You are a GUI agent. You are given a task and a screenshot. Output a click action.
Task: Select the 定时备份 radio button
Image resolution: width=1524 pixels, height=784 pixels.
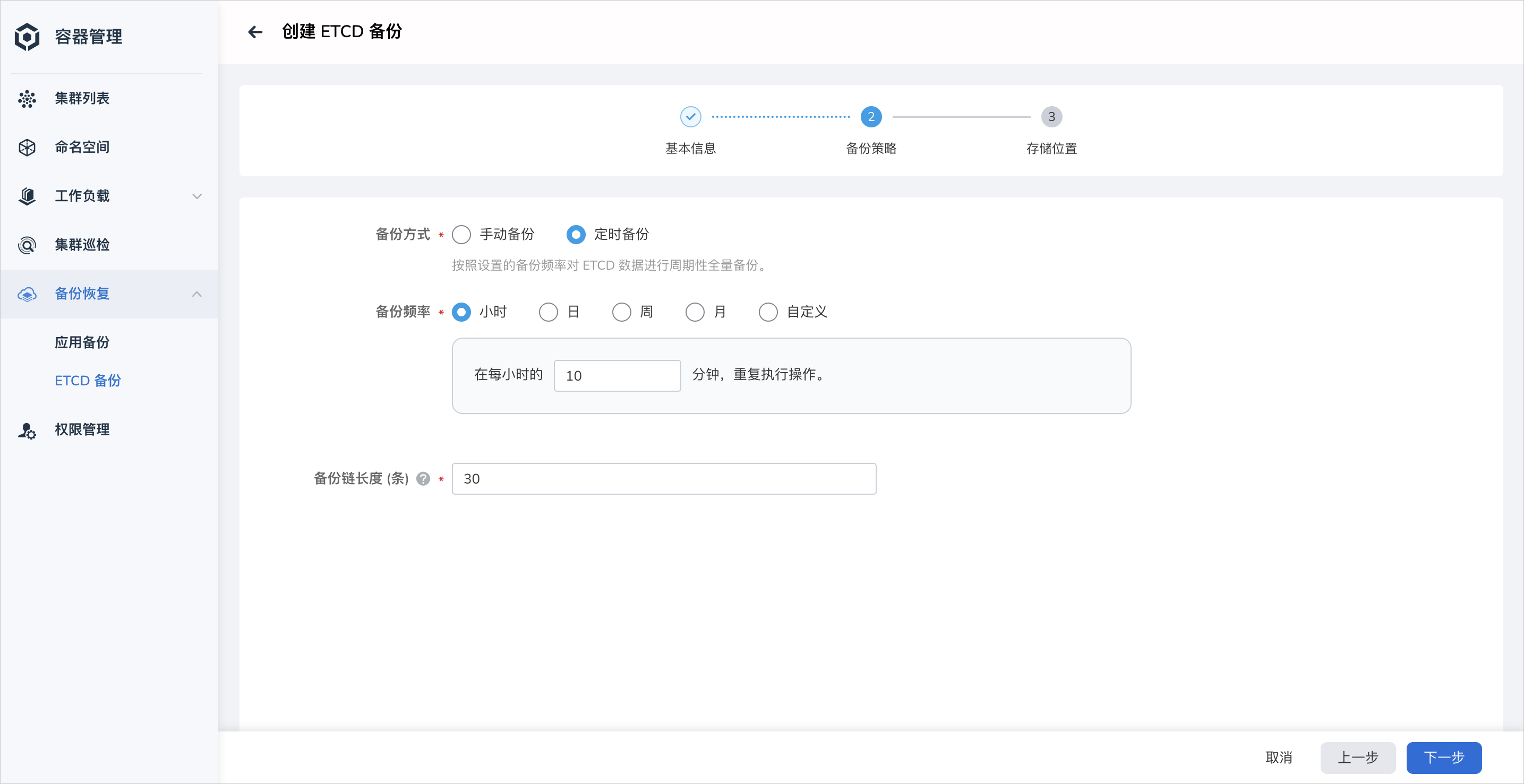576,235
